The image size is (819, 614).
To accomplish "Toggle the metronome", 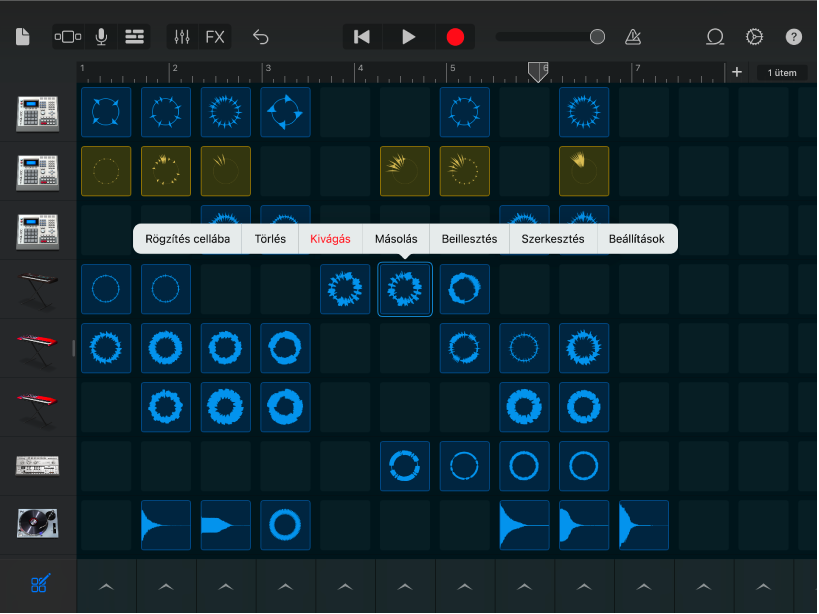I will 632,36.
